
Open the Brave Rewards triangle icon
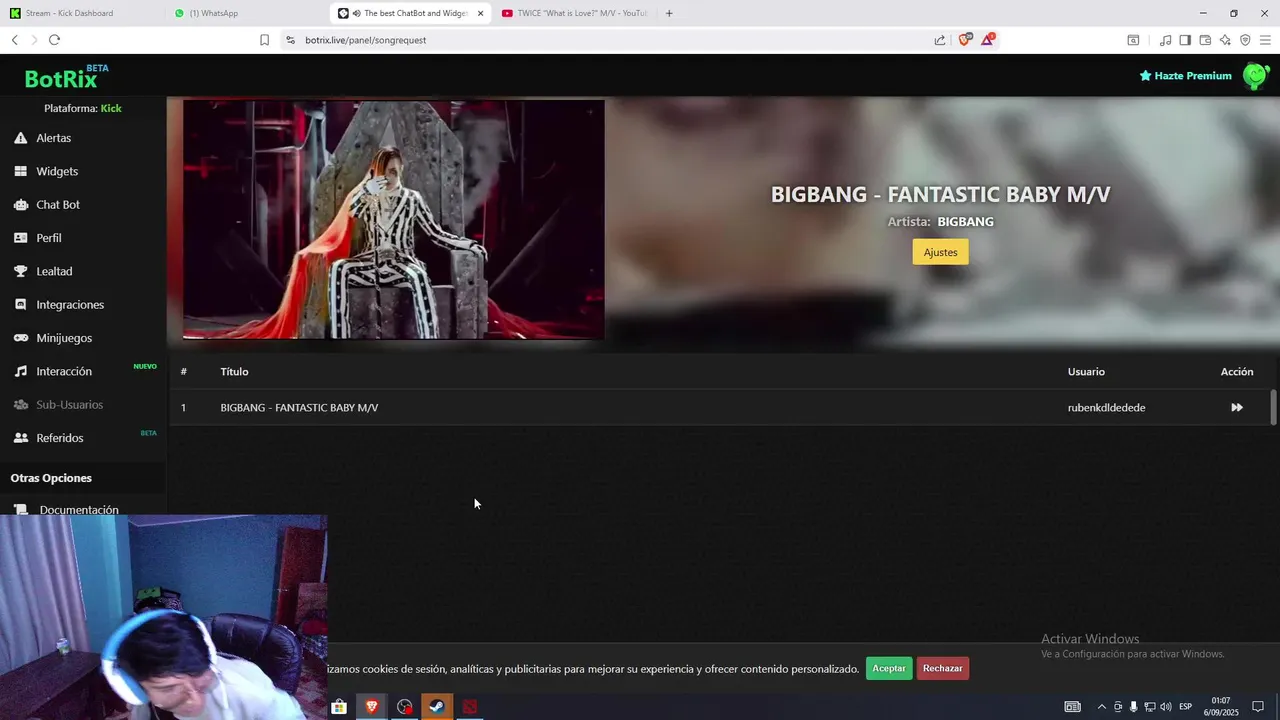(988, 39)
